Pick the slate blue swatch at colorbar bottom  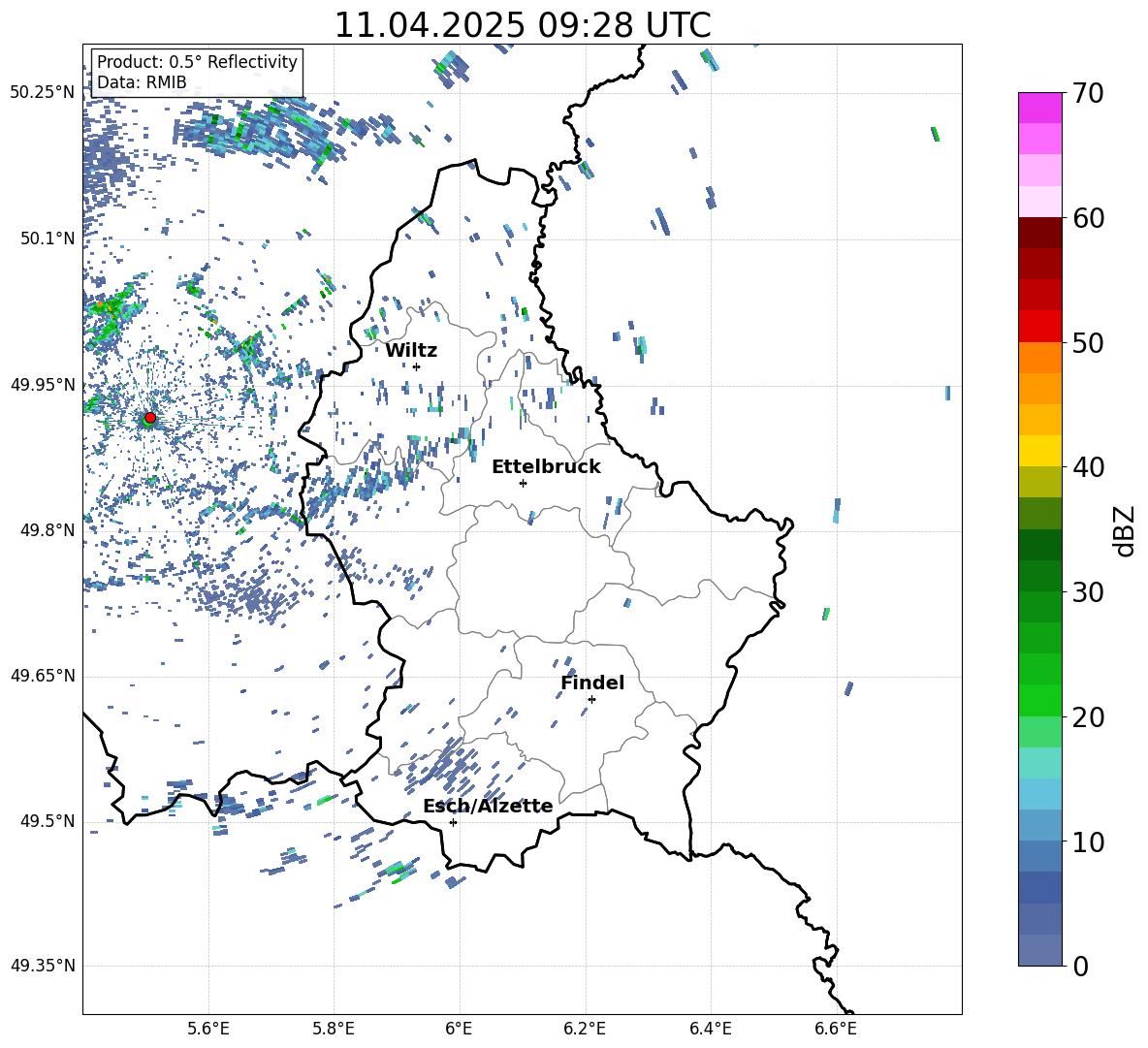pos(1040,950)
